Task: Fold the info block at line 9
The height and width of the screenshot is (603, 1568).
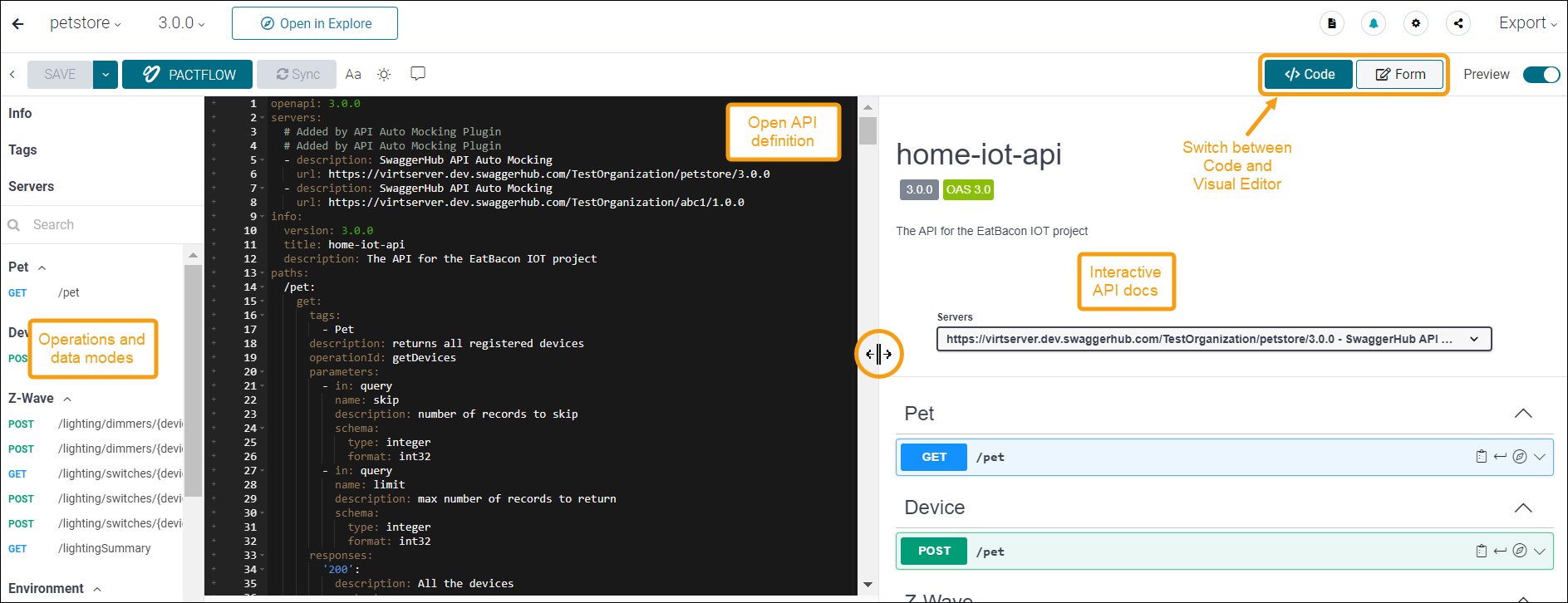Action: click(x=263, y=217)
